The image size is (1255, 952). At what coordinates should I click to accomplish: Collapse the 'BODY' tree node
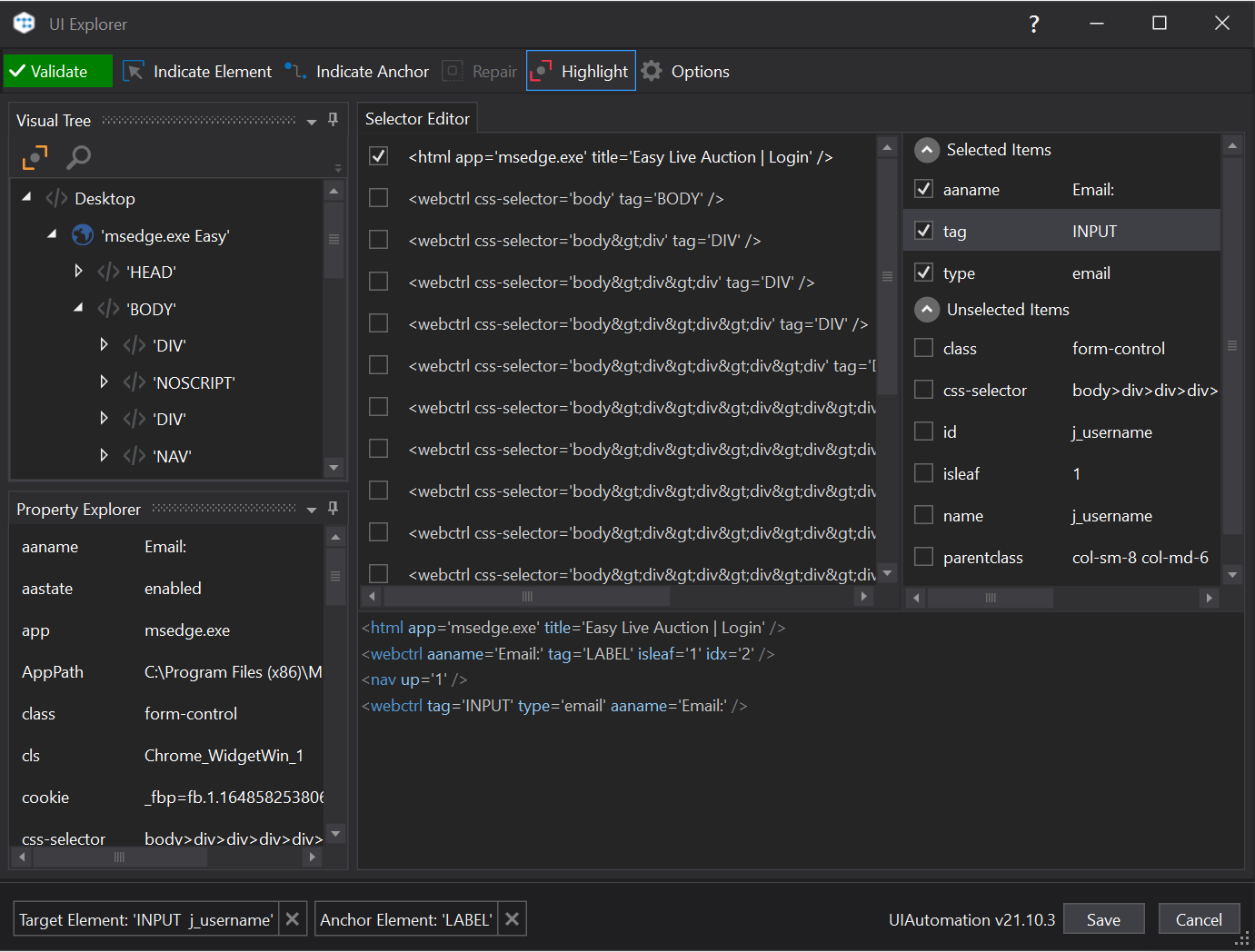point(78,309)
